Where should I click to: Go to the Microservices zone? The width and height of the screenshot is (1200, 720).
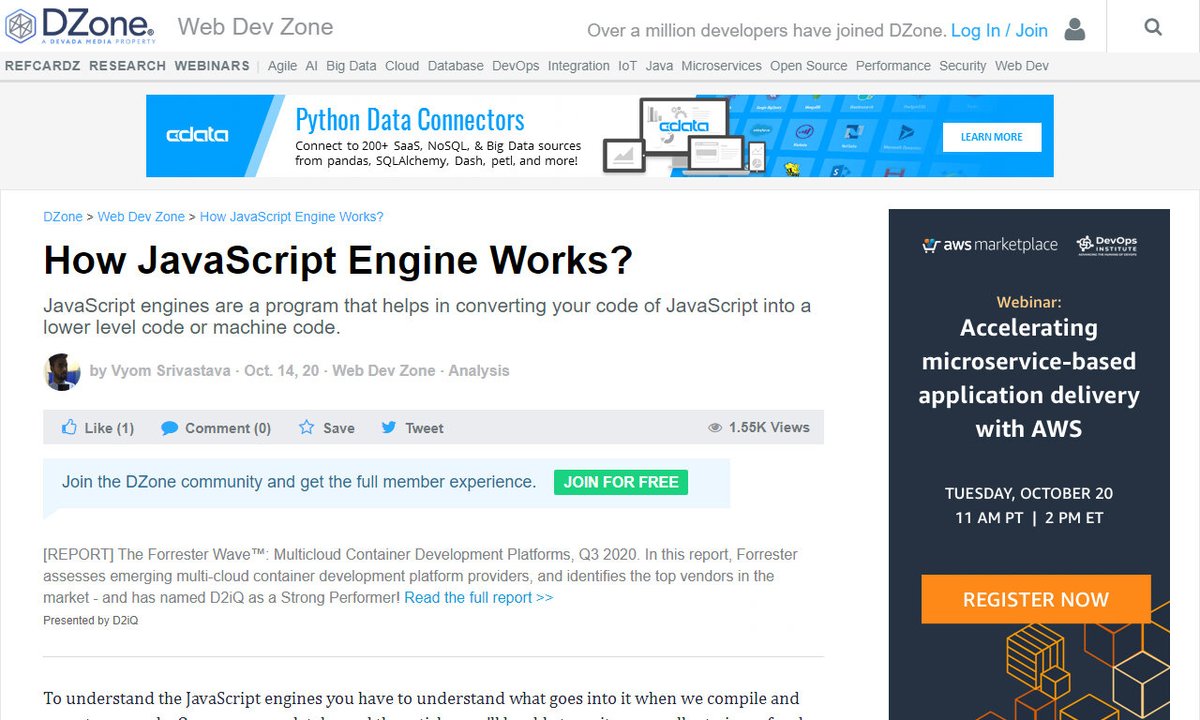click(x=721, y=66)
